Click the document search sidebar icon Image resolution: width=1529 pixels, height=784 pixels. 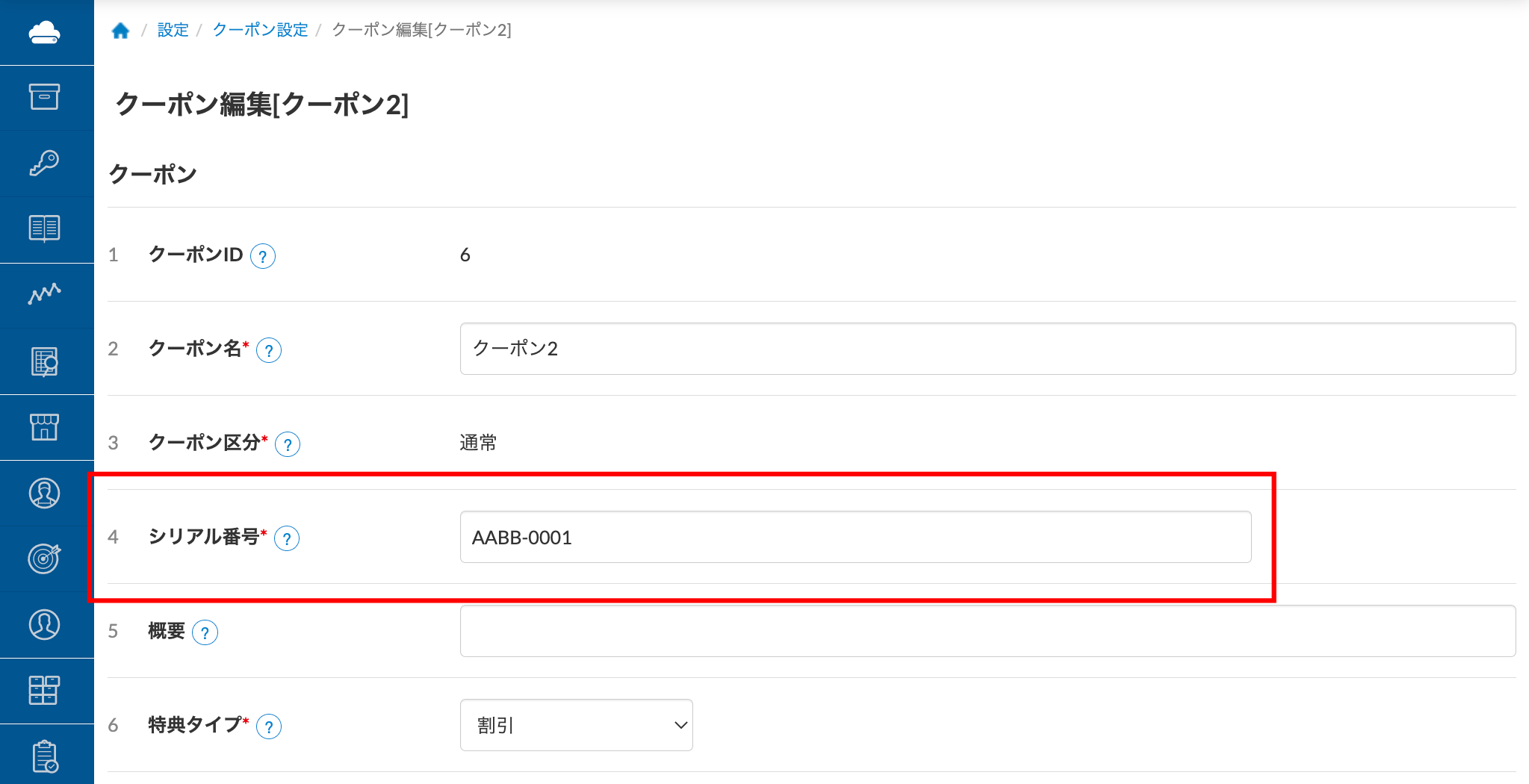[x=44, y=362]
